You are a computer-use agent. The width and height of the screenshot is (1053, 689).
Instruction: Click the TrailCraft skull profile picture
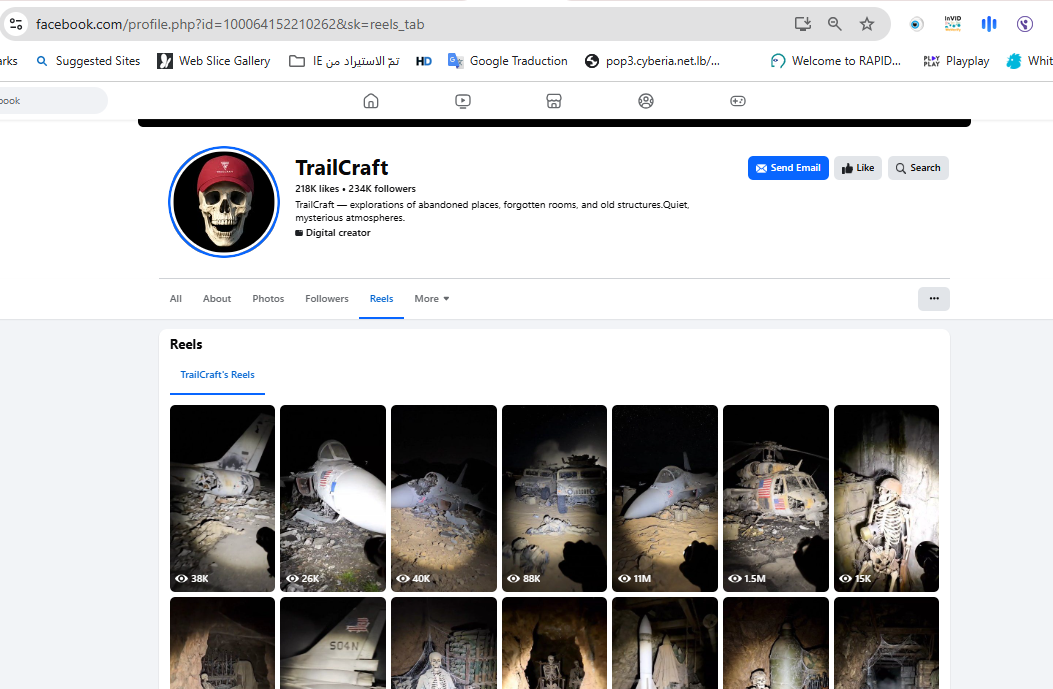point(224,203)
